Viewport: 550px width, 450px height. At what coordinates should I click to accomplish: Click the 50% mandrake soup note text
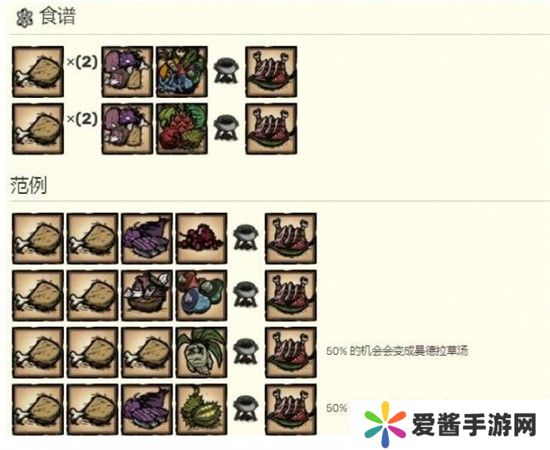[x=397, y=351]
